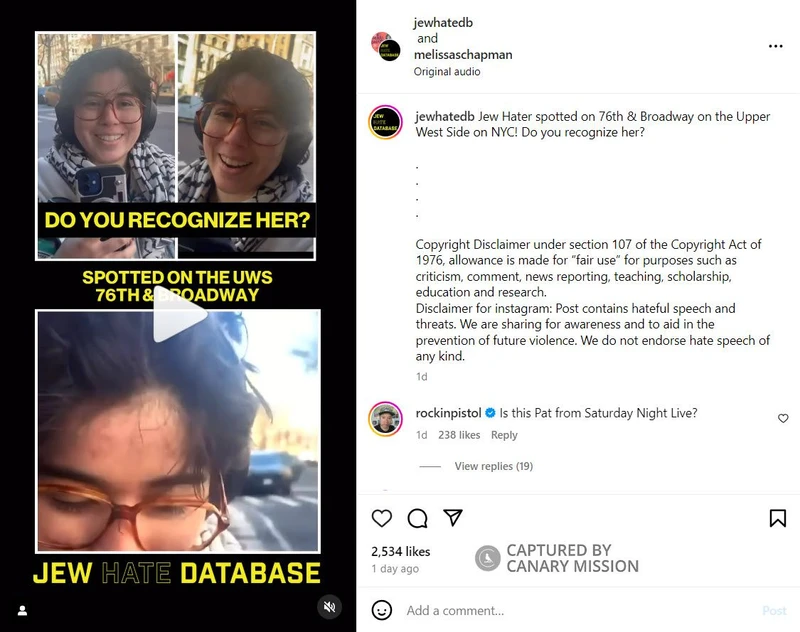Open the three-dot more options menu
This screenshot has height=632, width=800.
coord(776,46)
